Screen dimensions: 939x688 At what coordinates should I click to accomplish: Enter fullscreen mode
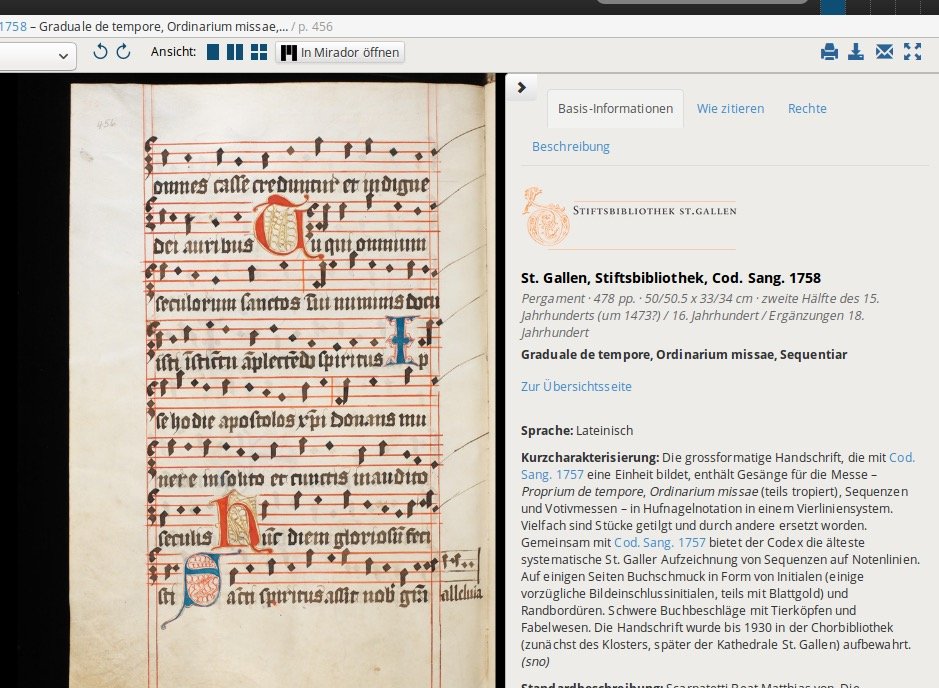point(913,52)
